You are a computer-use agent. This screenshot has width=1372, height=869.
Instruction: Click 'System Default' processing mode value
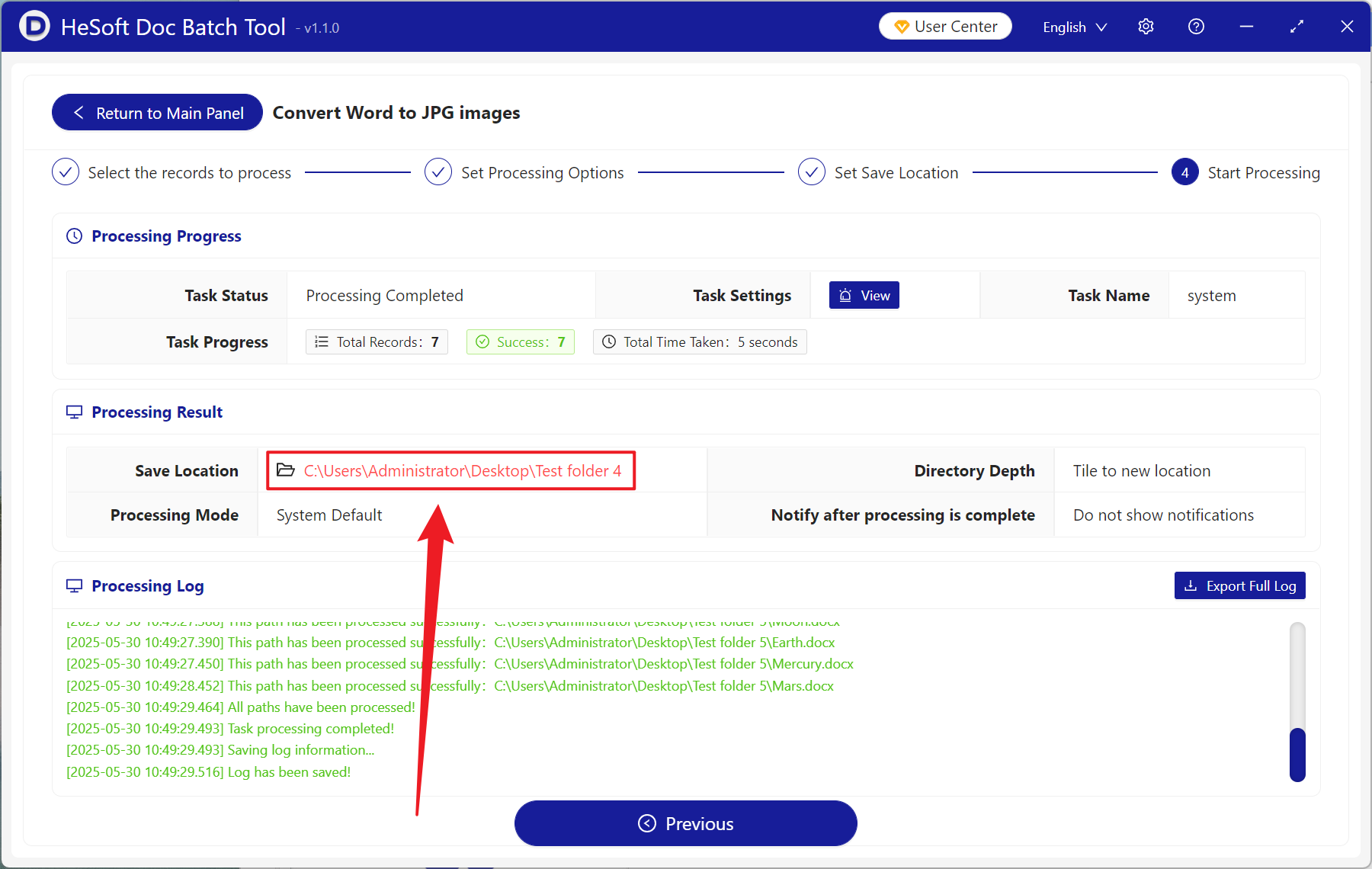click(329, 515)
